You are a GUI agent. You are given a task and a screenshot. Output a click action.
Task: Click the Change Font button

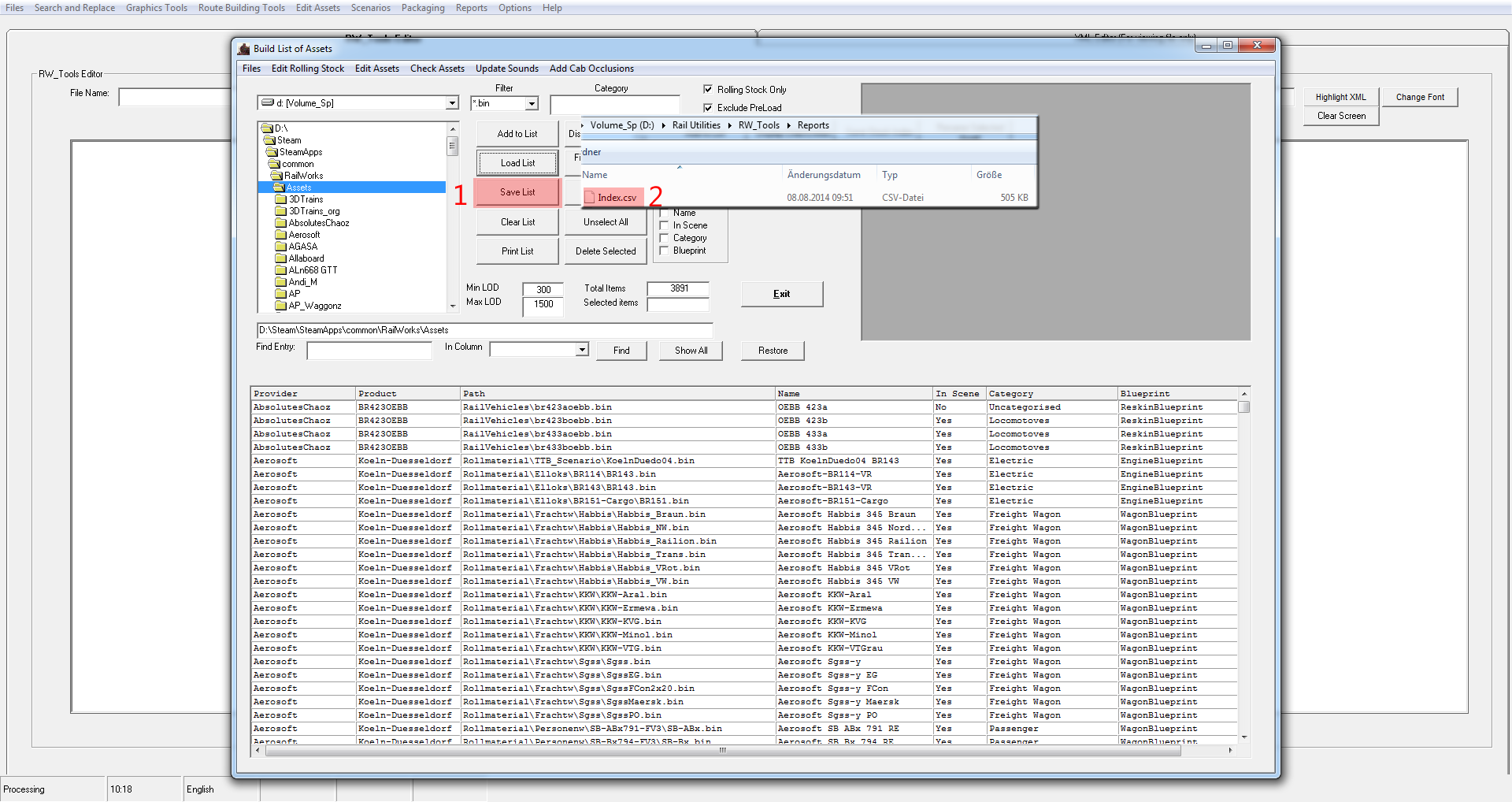1420,97
